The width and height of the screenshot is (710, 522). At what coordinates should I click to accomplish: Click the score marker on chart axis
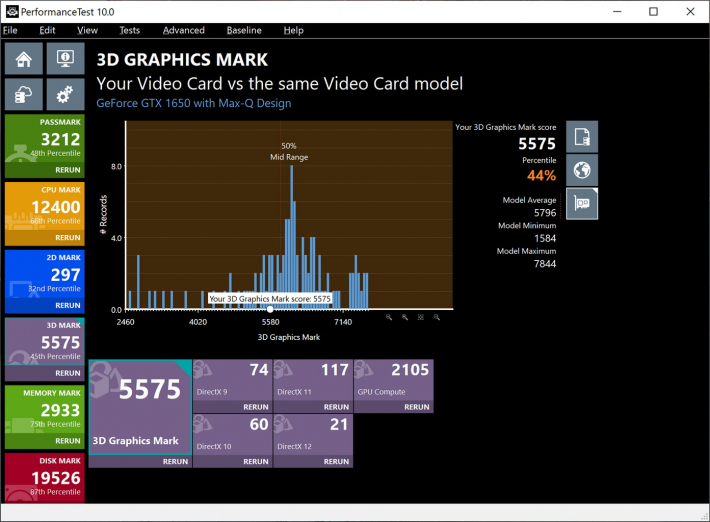(270, 310)
